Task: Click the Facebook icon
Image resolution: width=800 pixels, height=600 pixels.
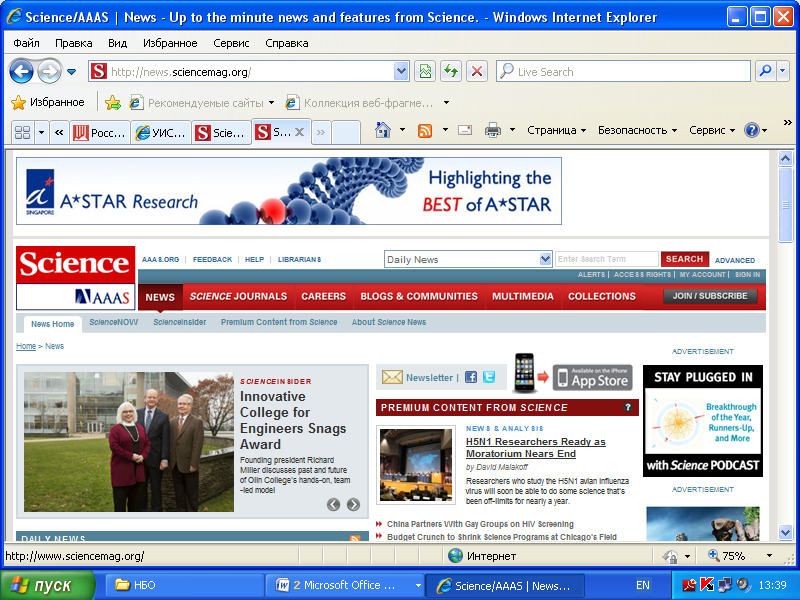Action: [471, 377]
